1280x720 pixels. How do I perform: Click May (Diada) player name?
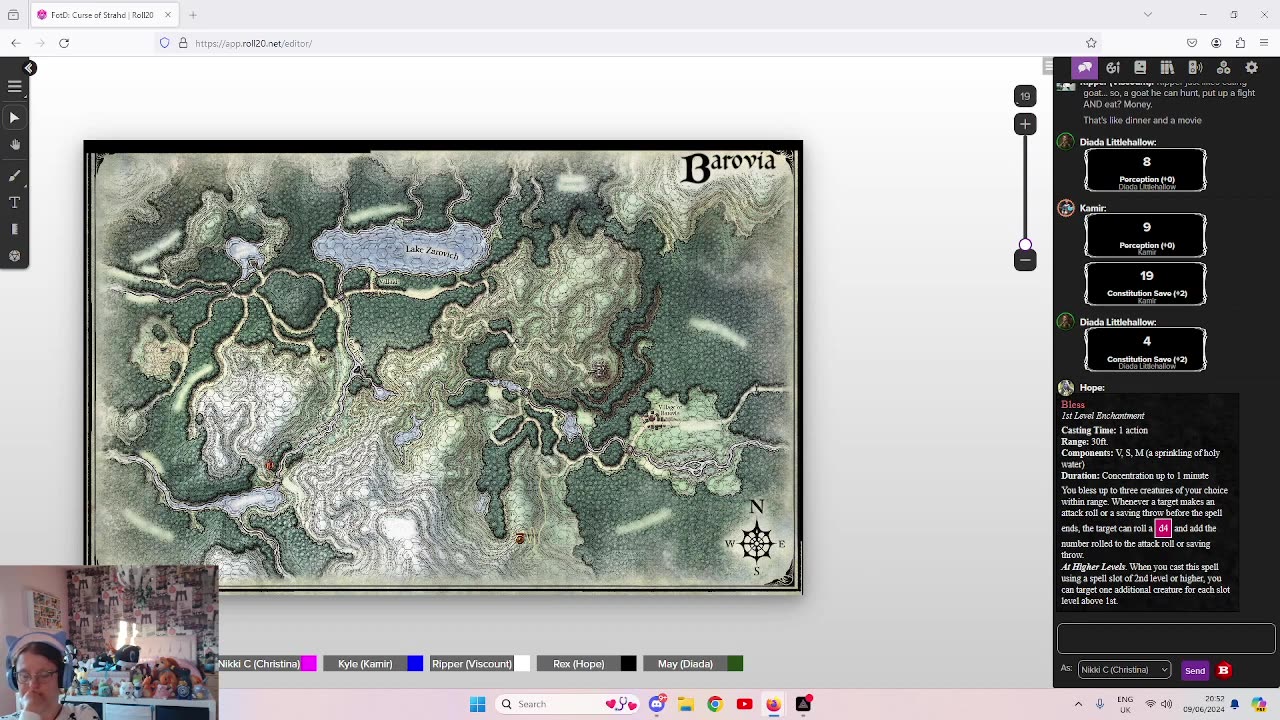tap(685, 664)
